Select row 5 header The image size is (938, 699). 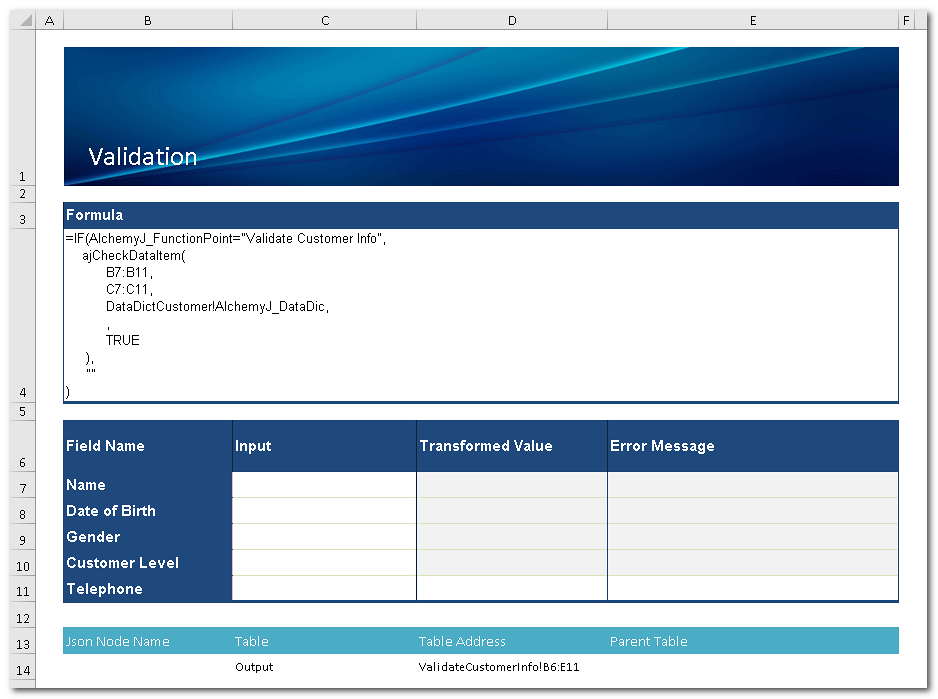[x=23, y=412]
